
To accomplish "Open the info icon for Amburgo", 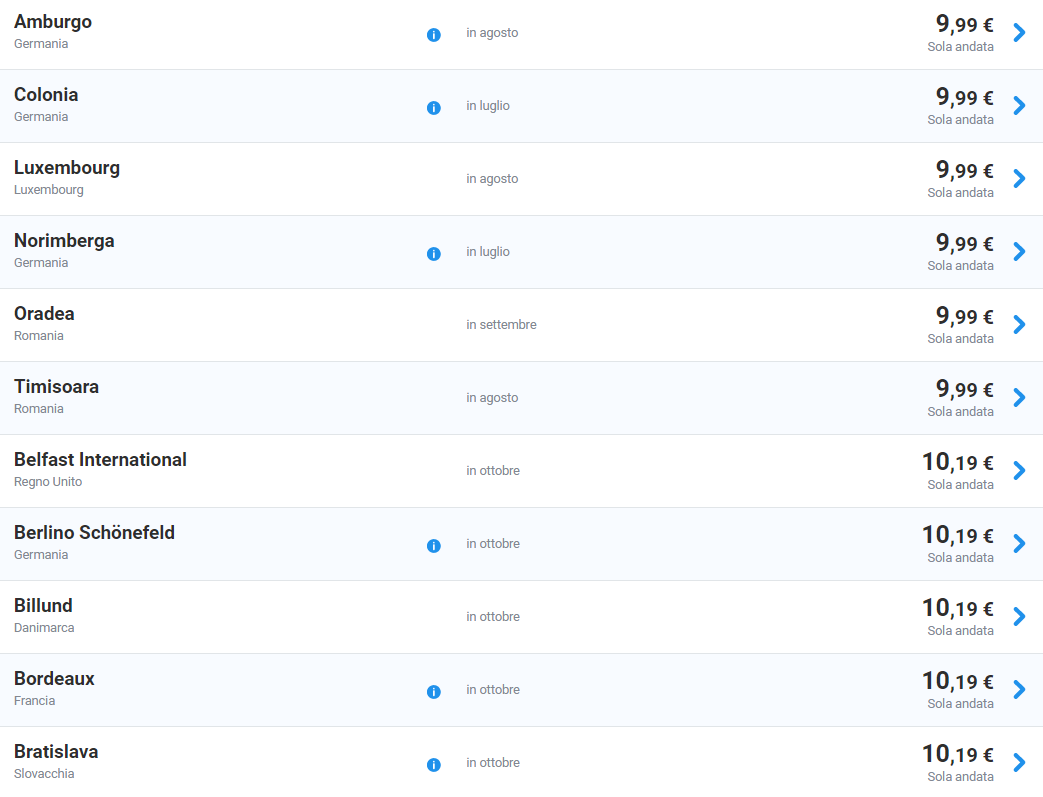I will 434,35.
